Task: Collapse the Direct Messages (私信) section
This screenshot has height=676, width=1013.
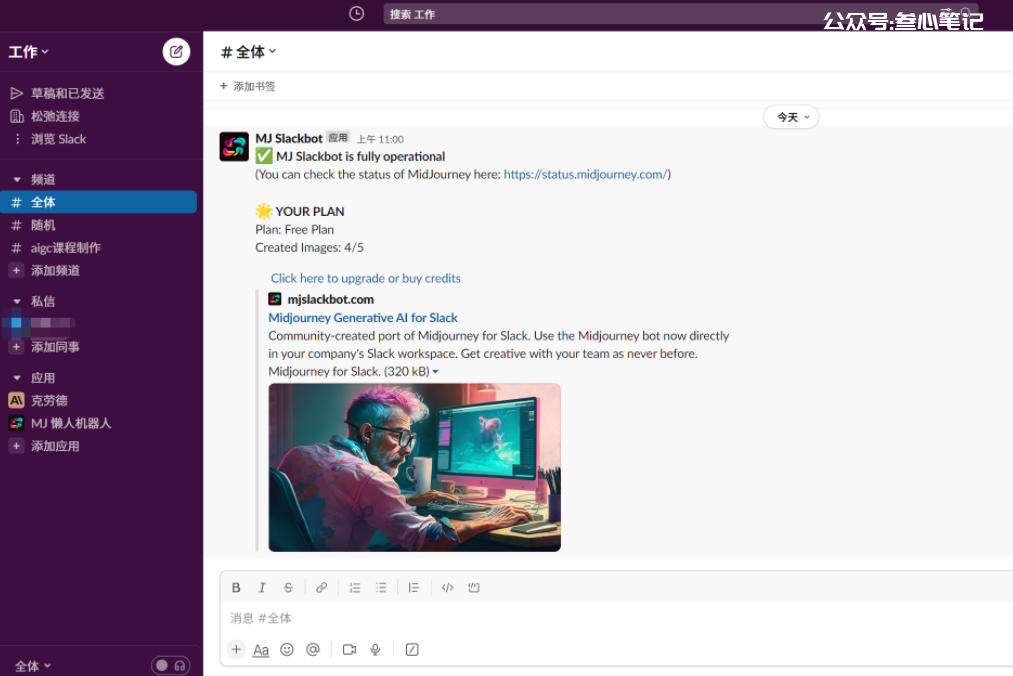Action: click(x=17, y=301)
